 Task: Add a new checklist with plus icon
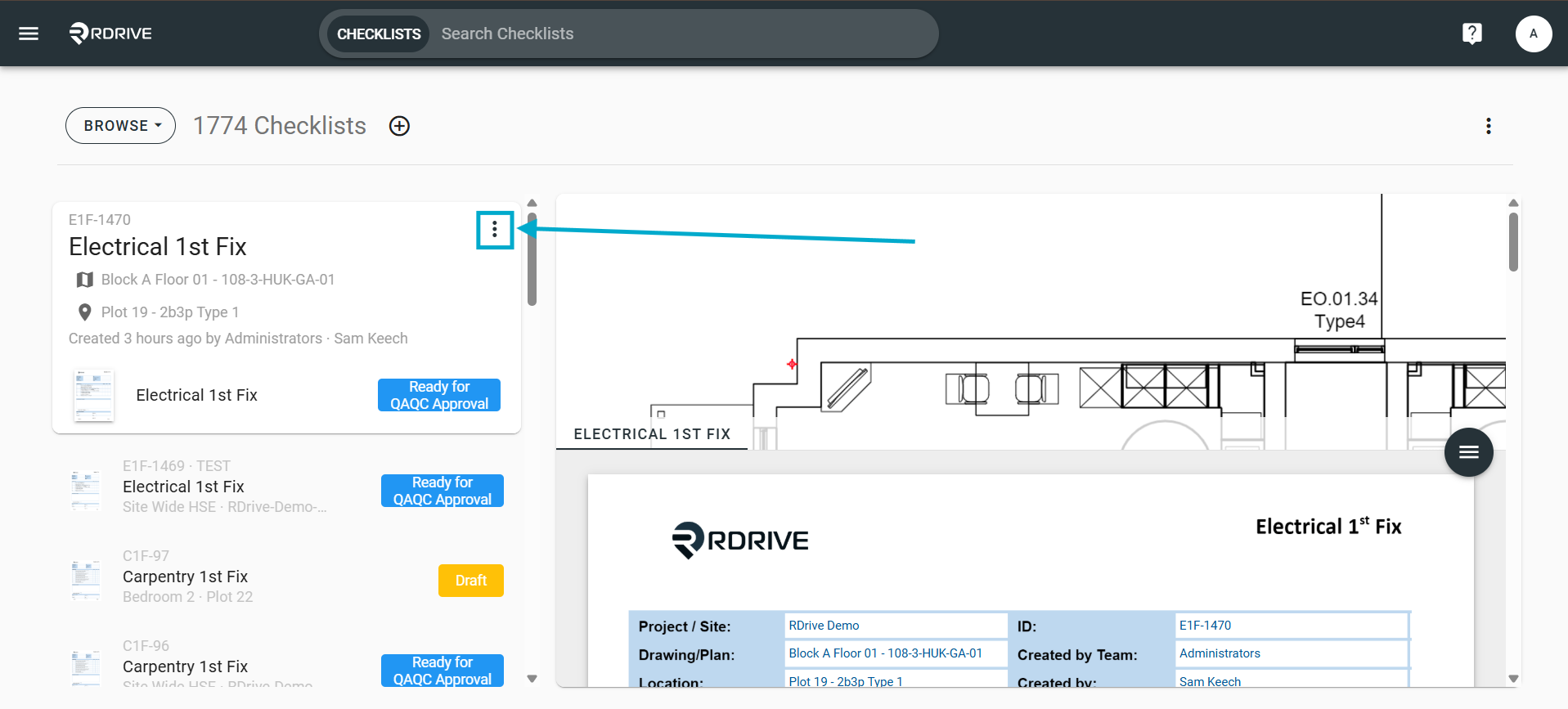[x=399, y=126]
